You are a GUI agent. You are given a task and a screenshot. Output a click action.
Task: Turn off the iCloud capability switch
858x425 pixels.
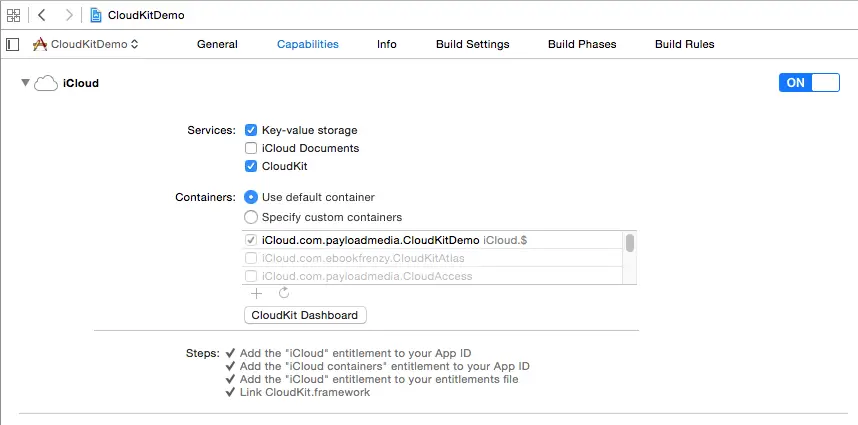point(808,83)
